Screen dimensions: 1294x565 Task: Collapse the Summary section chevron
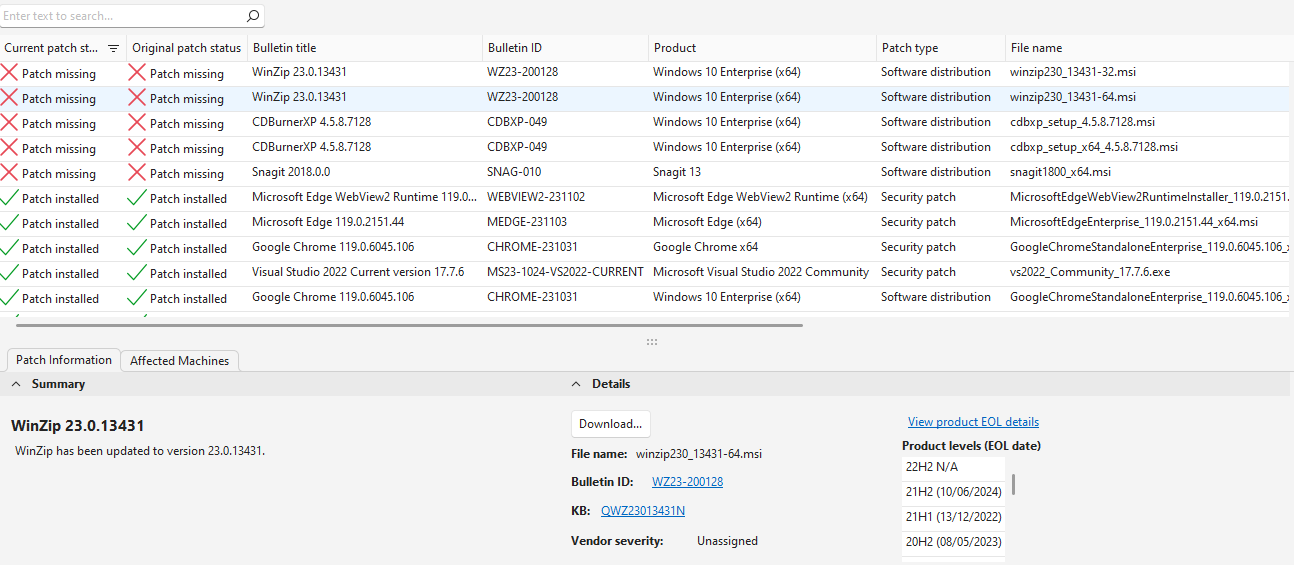[x=16, y=384]
